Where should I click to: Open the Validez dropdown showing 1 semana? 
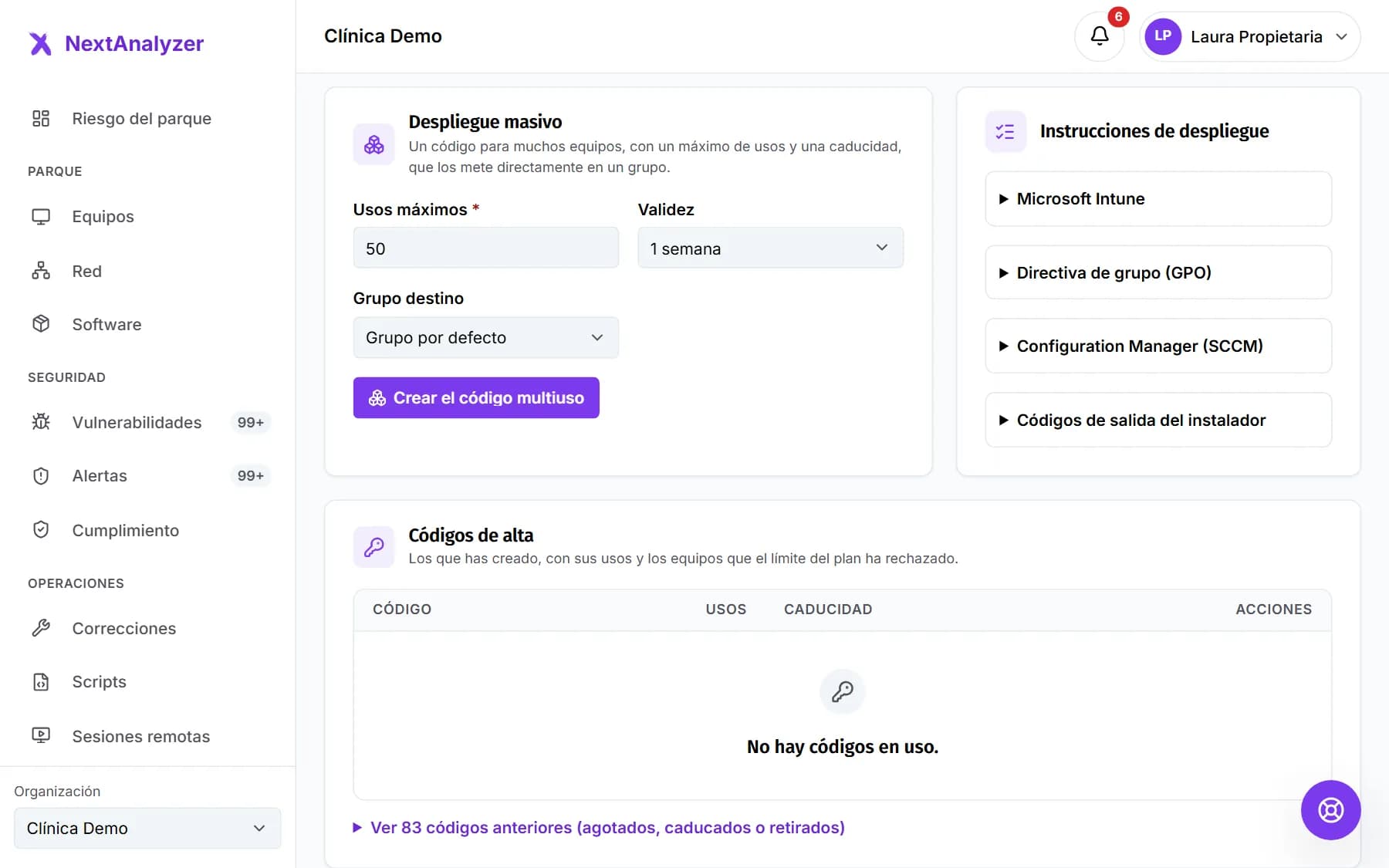770,248
